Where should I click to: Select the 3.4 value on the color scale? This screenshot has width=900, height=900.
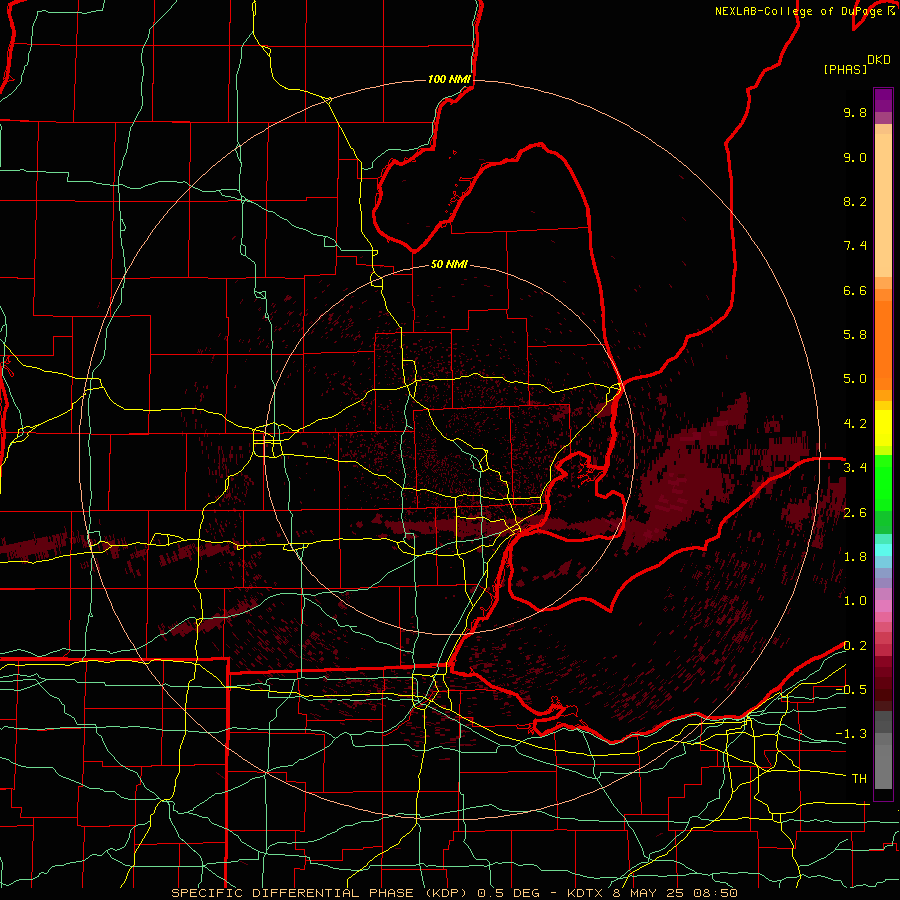(x=855, y=468)
